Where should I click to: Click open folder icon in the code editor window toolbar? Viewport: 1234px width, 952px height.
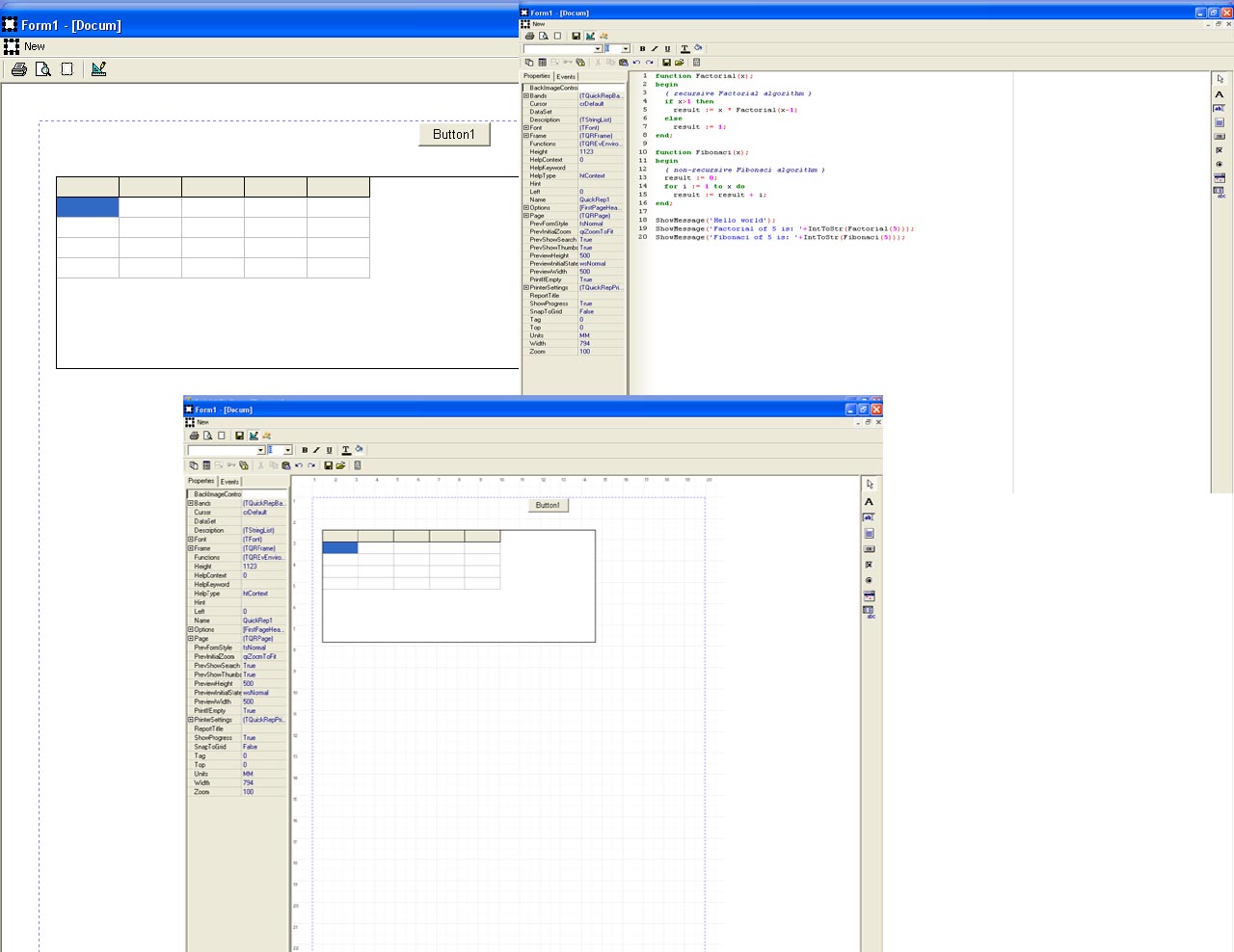[679, 63]
